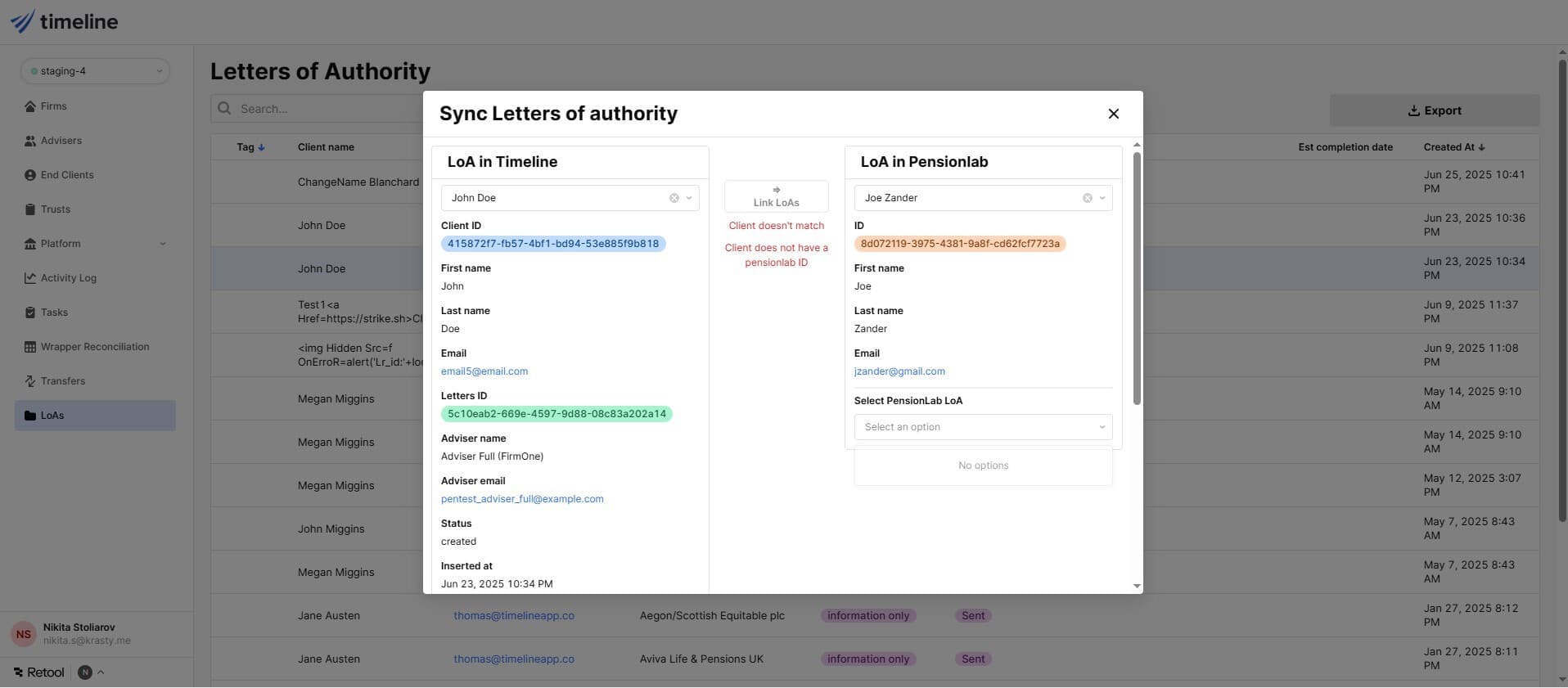Open the staging-4 environment selector
1568x688 pixels.
[95, 71]
